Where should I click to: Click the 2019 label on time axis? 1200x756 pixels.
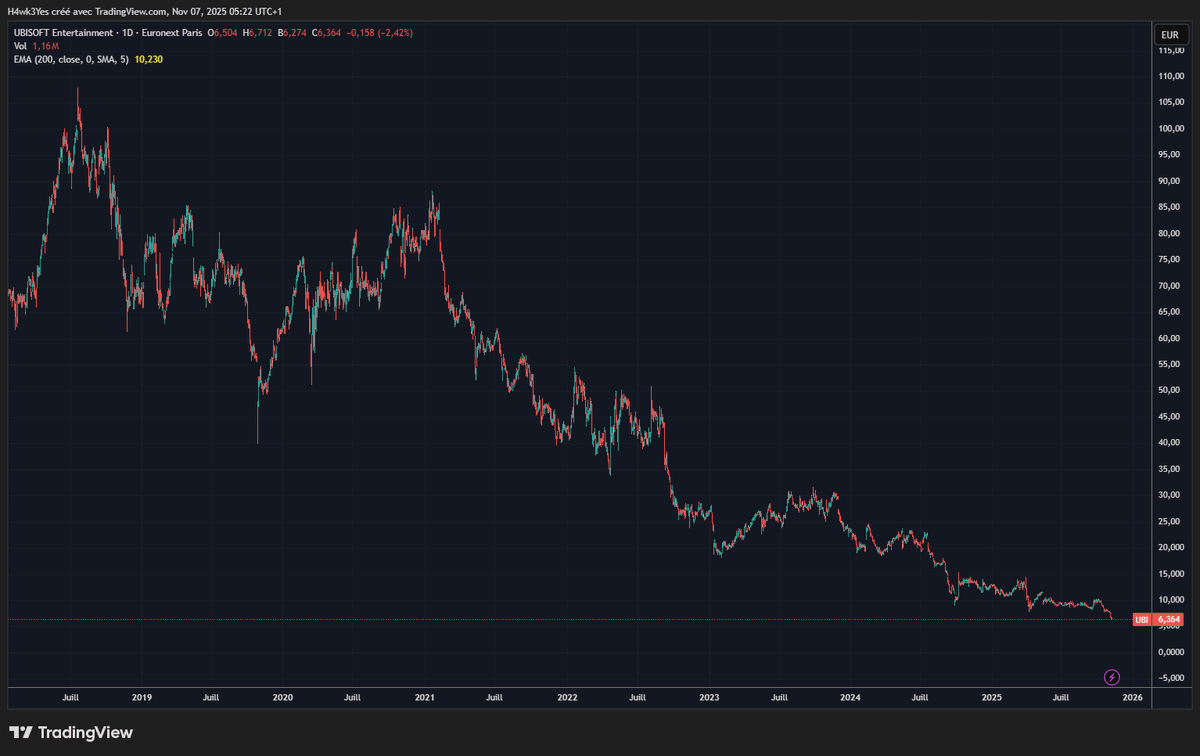pos(142,697)
